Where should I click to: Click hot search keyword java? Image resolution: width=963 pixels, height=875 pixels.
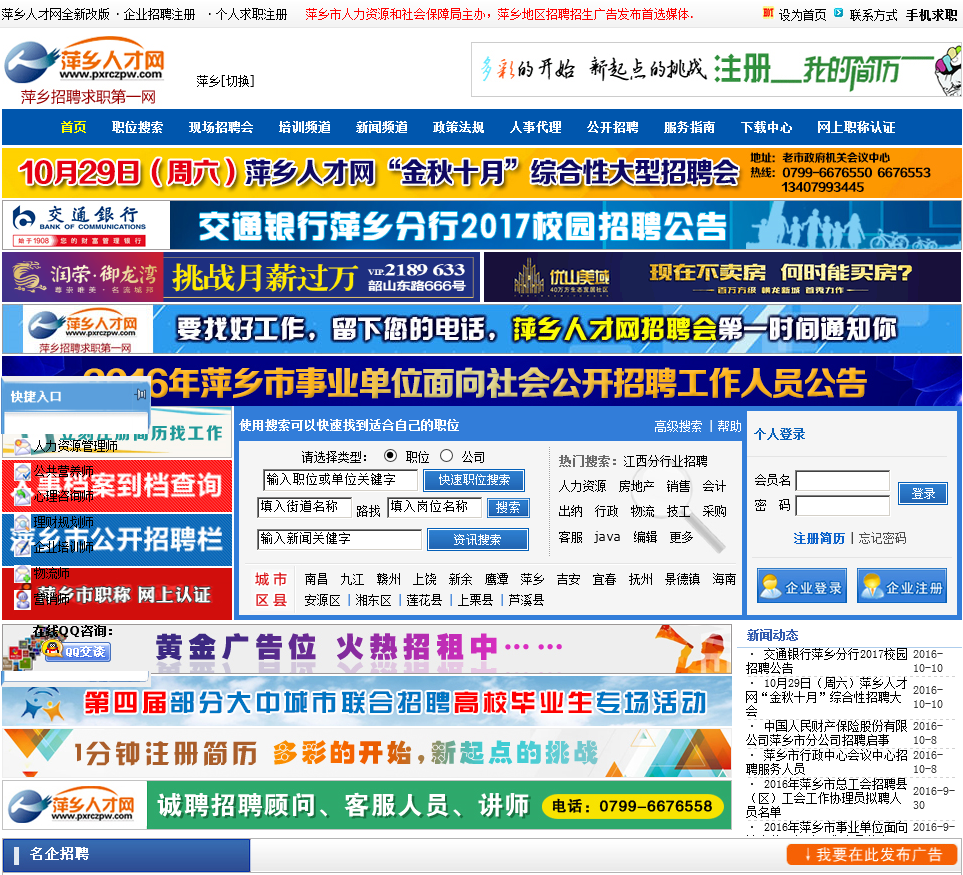click(x=607, y=537)
